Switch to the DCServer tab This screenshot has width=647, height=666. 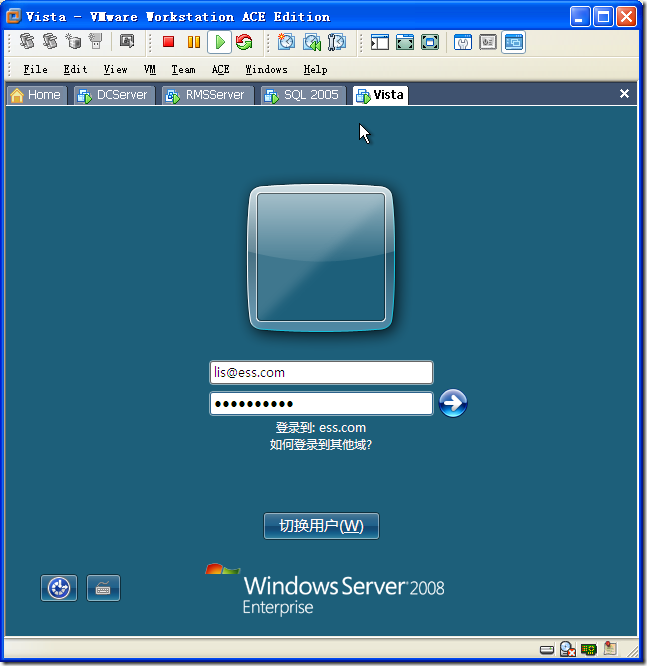114,95
